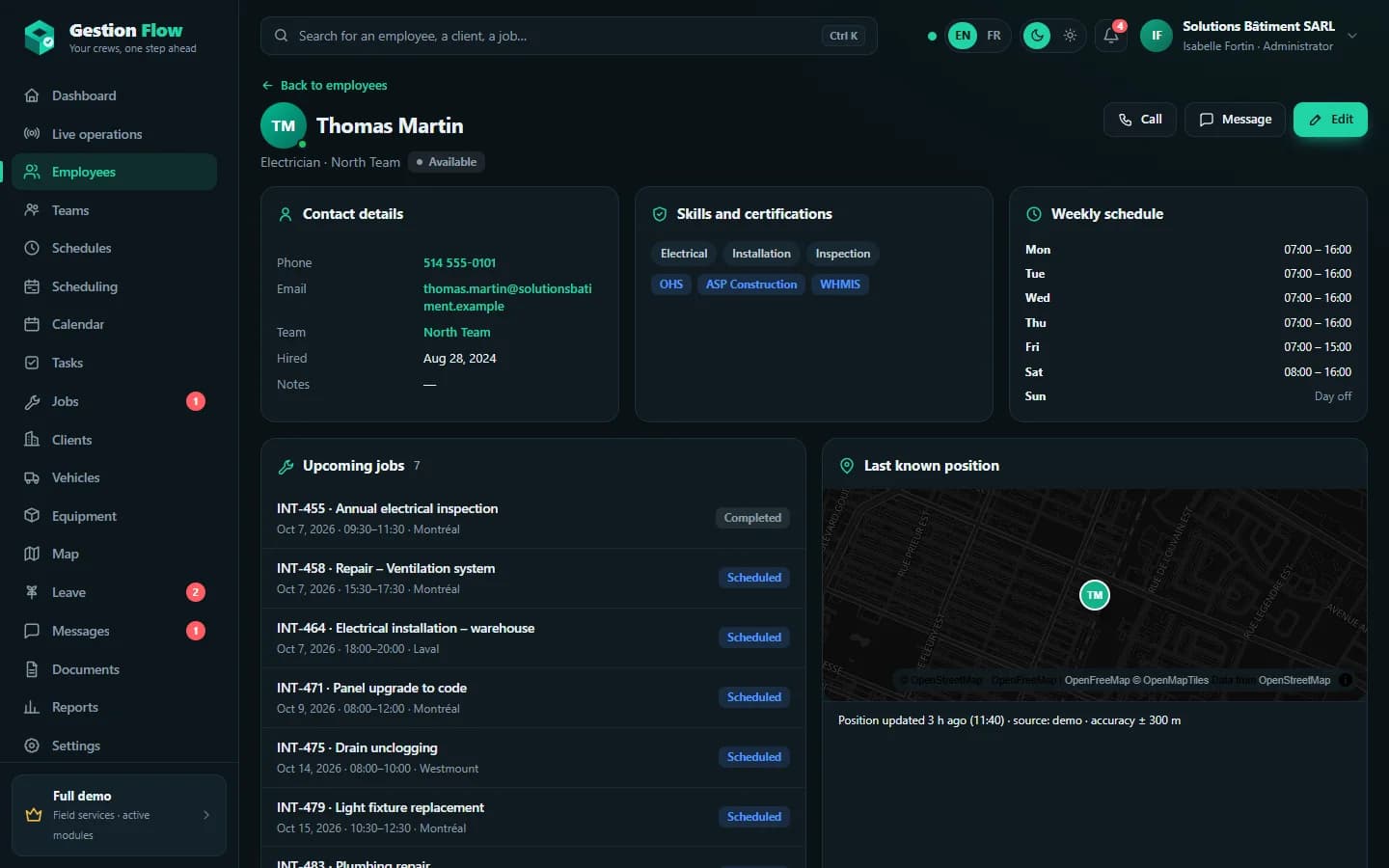1389x868 pixels.
Task: Click the WHMIS certification tag
Action: [x=840, y=285]
